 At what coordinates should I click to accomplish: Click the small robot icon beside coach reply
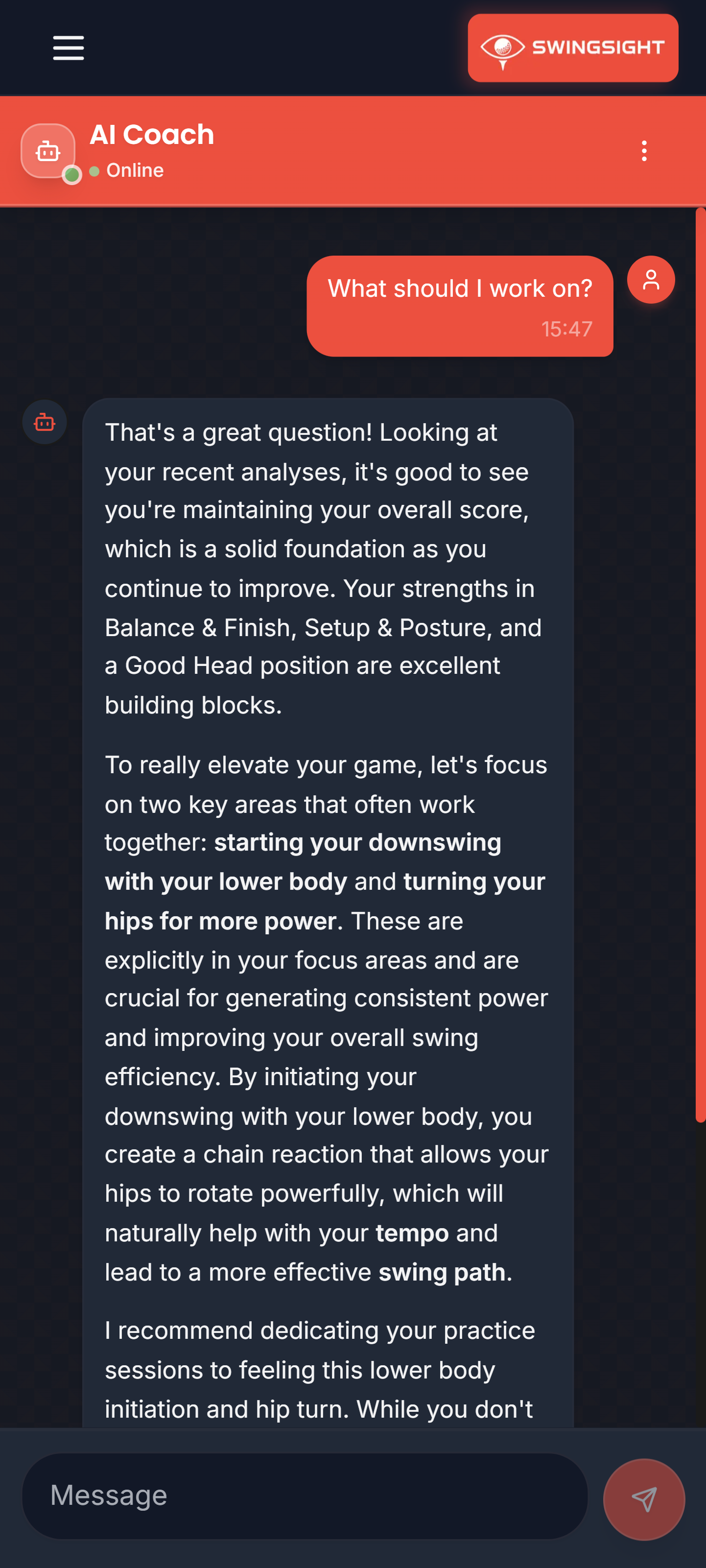45,422
